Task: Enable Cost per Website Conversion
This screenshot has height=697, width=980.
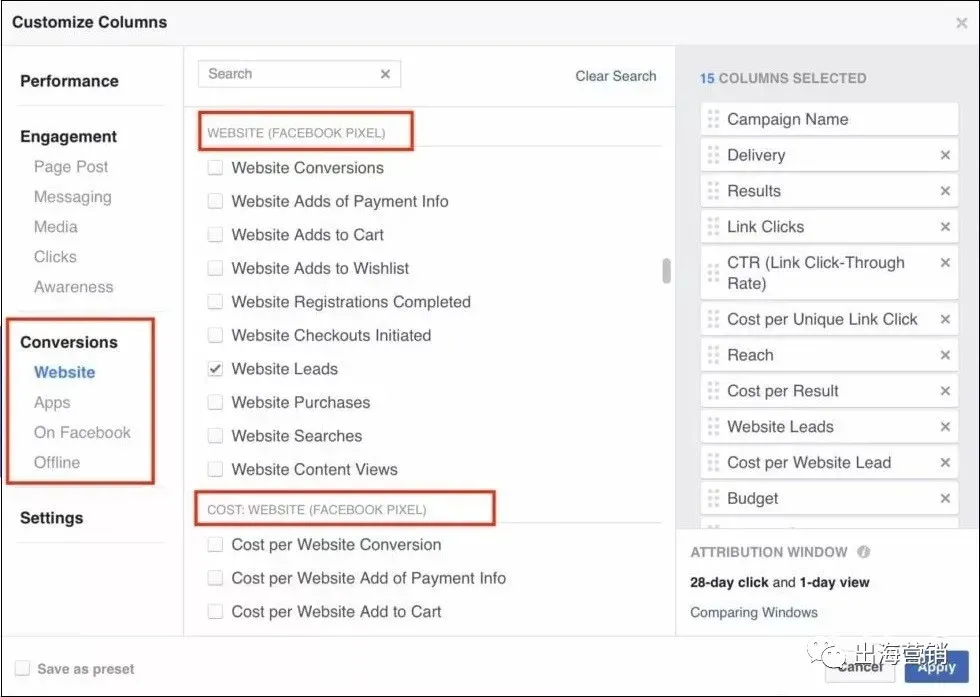Action: pyautogui.click(x=215, y=544)
